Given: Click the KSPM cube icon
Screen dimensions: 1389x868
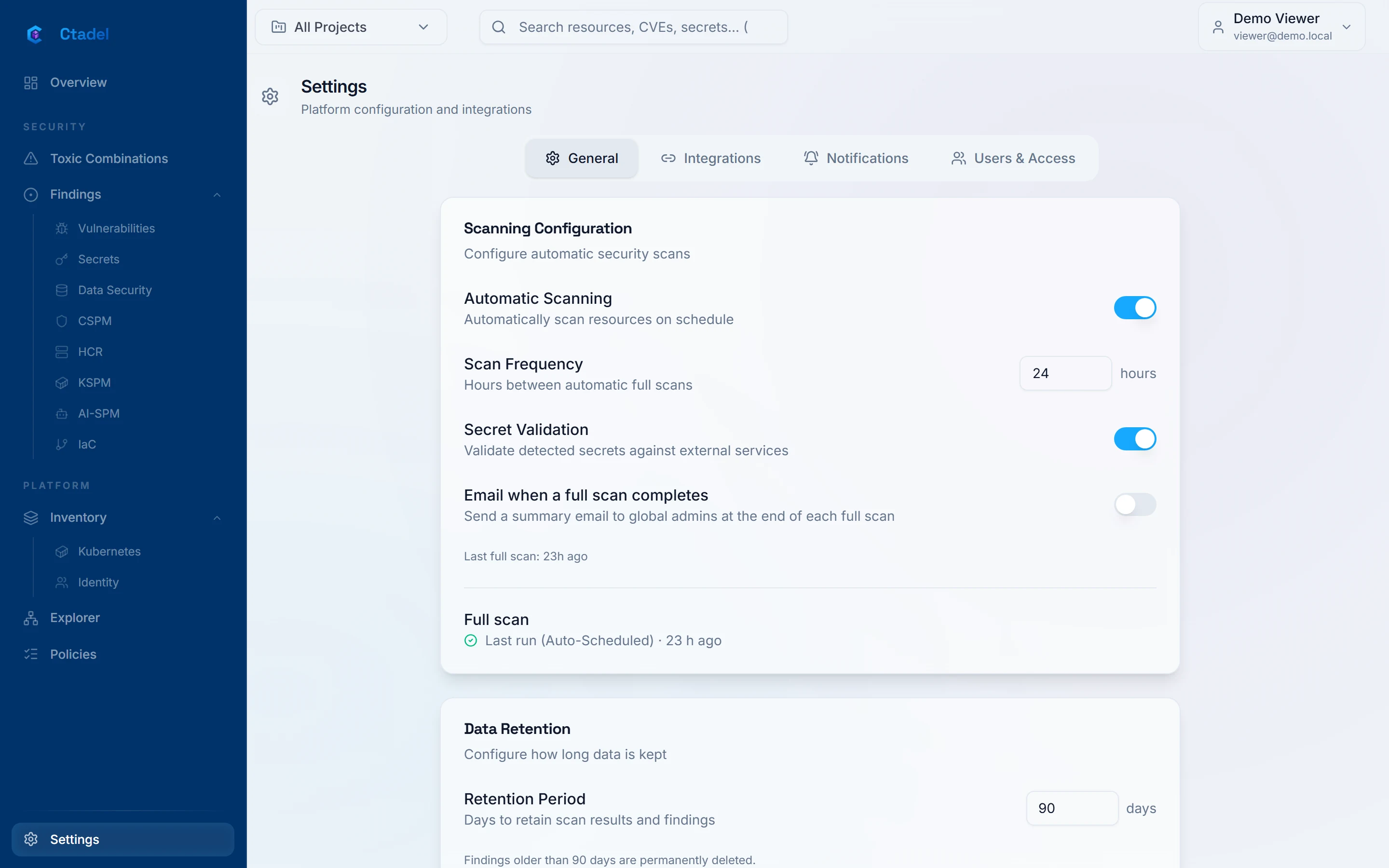Looking at the screenshot, I should (x=62, y=383).
